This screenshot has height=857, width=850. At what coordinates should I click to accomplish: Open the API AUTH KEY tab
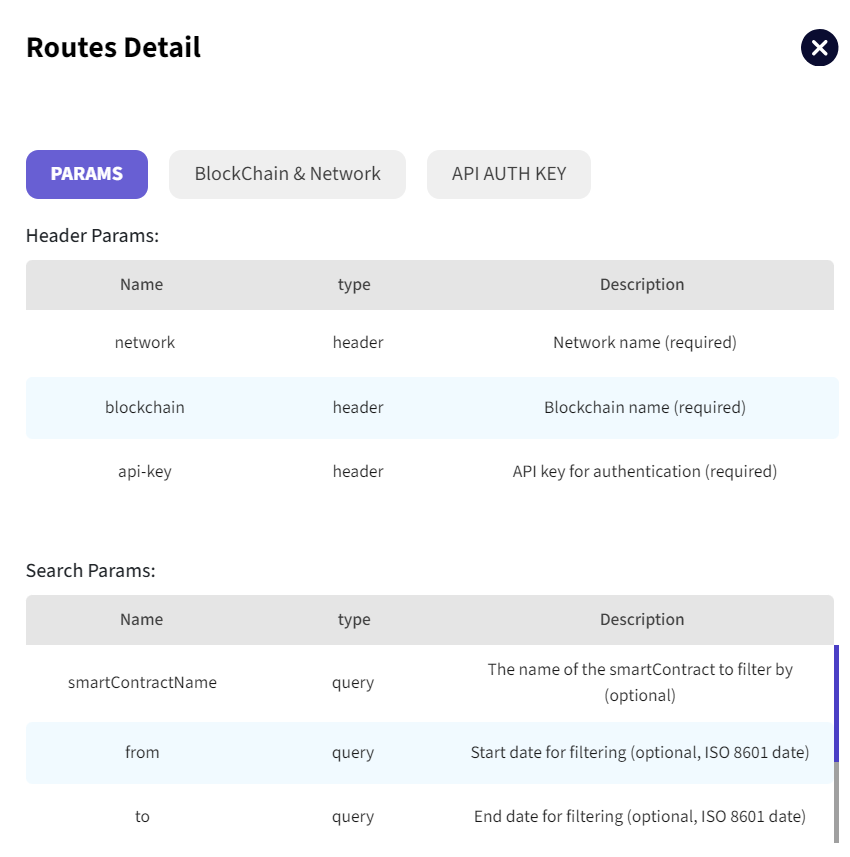click(x=508, y=174)
